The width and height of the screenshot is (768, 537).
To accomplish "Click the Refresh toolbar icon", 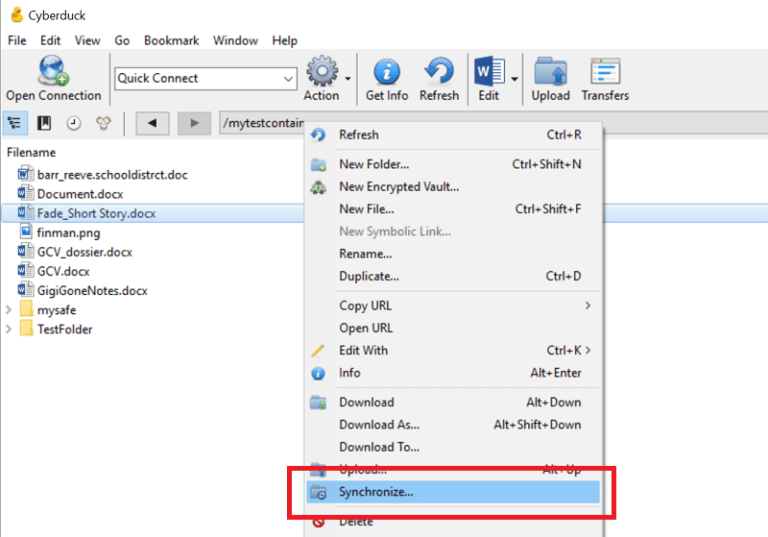I will (439, 71).
